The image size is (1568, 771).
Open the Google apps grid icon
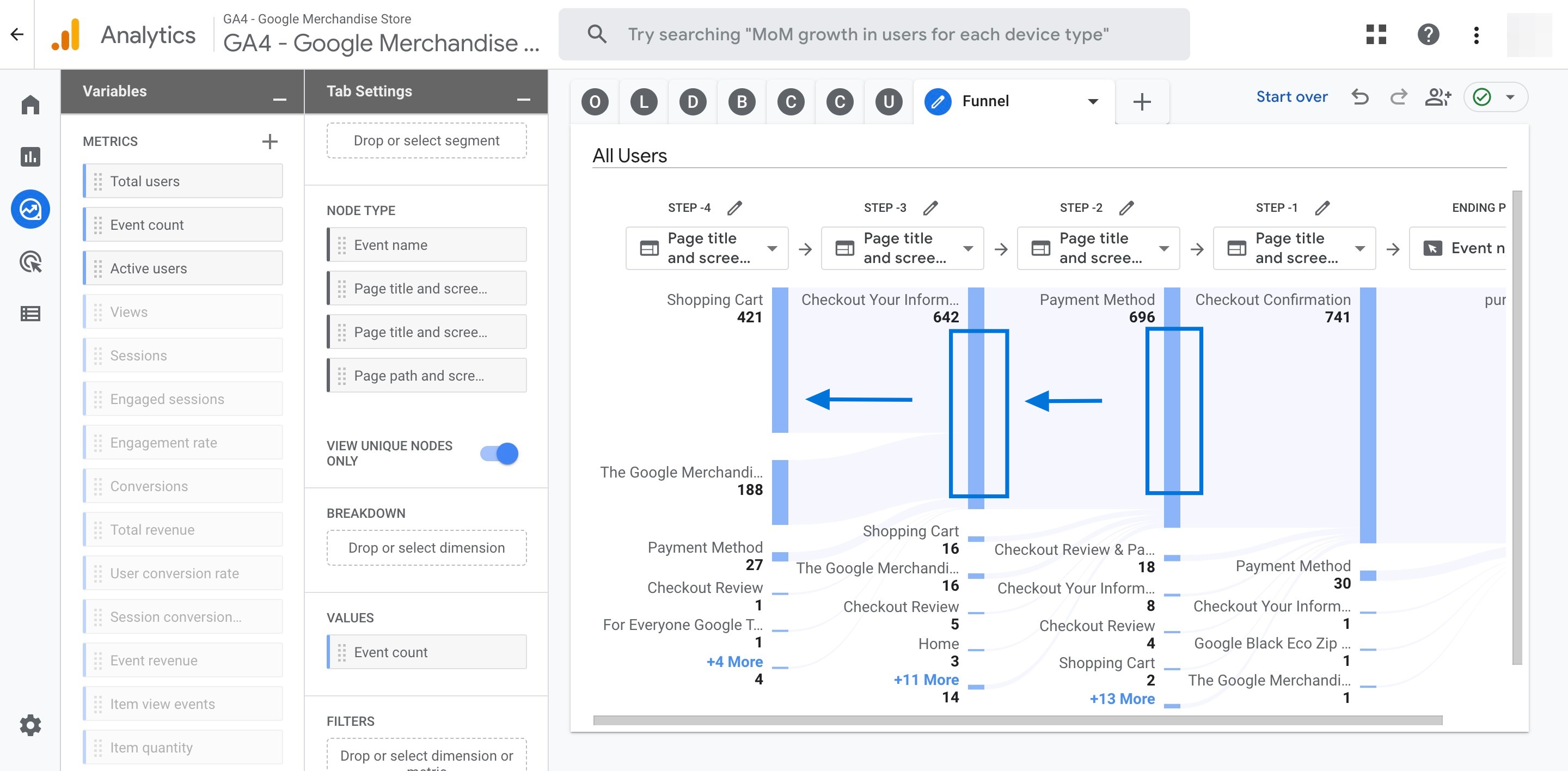point(1376,35)
